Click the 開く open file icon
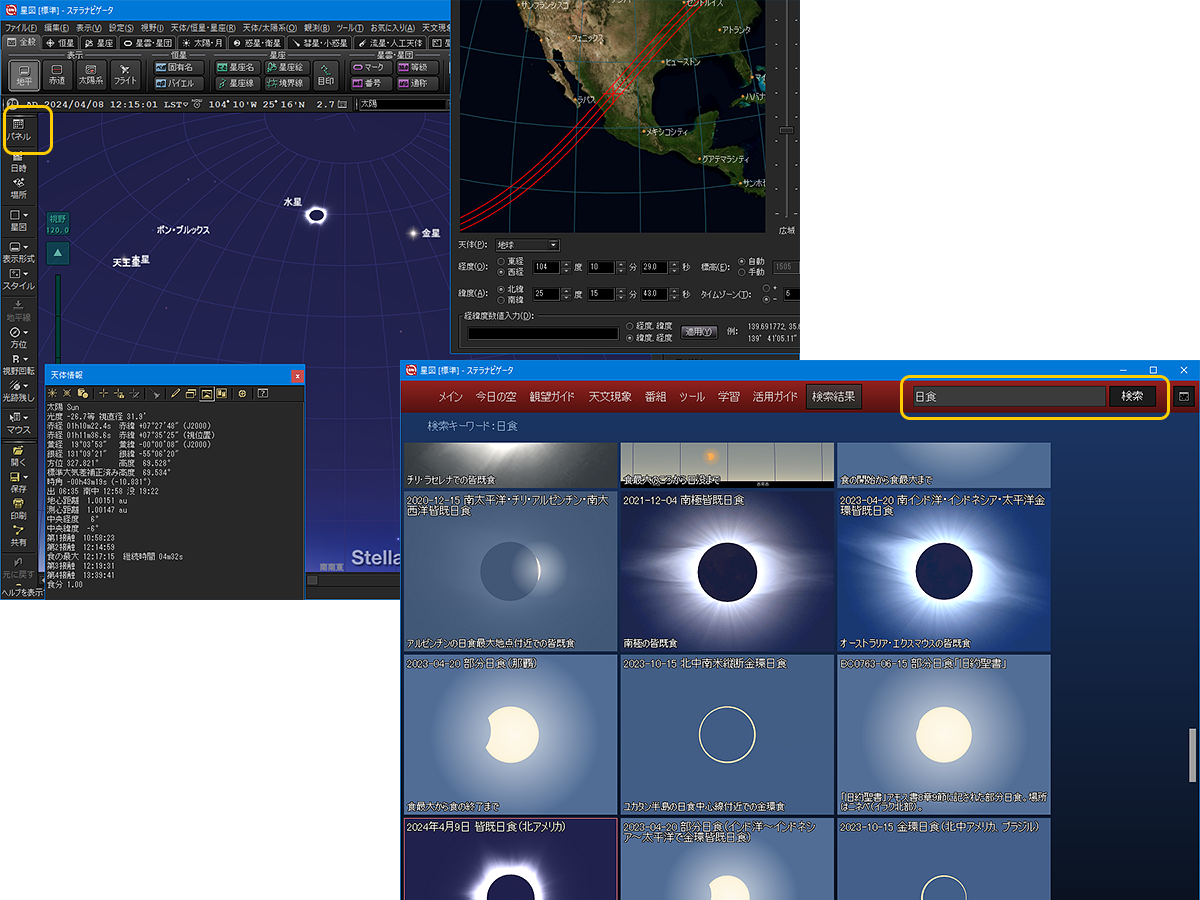Screen dimensions: 1200x900 click(x=19, y=456)
